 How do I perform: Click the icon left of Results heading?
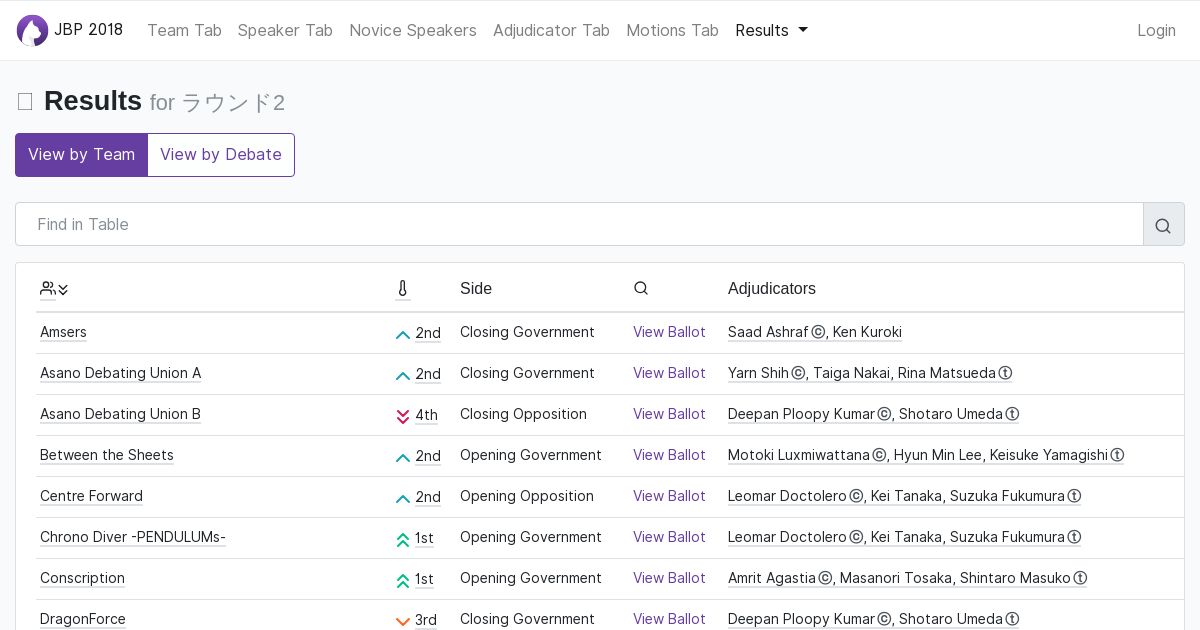(x=25, y=102)
